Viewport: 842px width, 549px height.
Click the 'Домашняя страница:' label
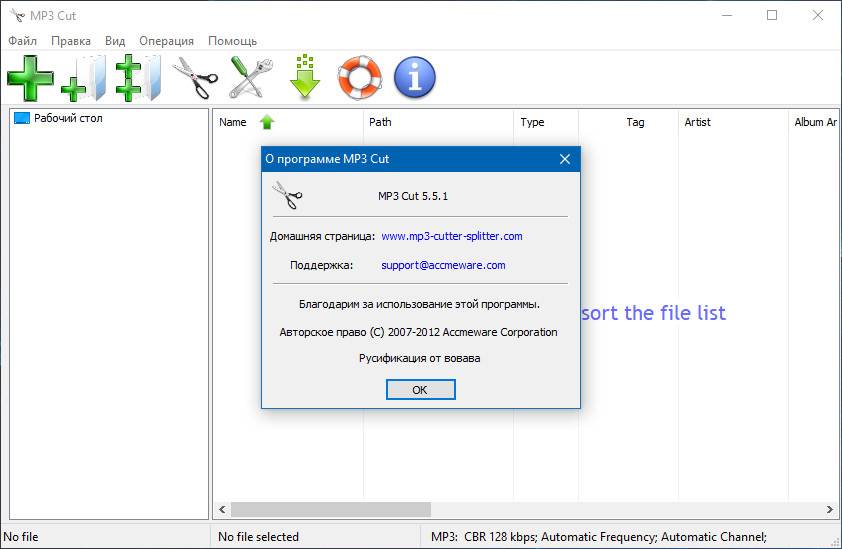click(x=322, y=236)
